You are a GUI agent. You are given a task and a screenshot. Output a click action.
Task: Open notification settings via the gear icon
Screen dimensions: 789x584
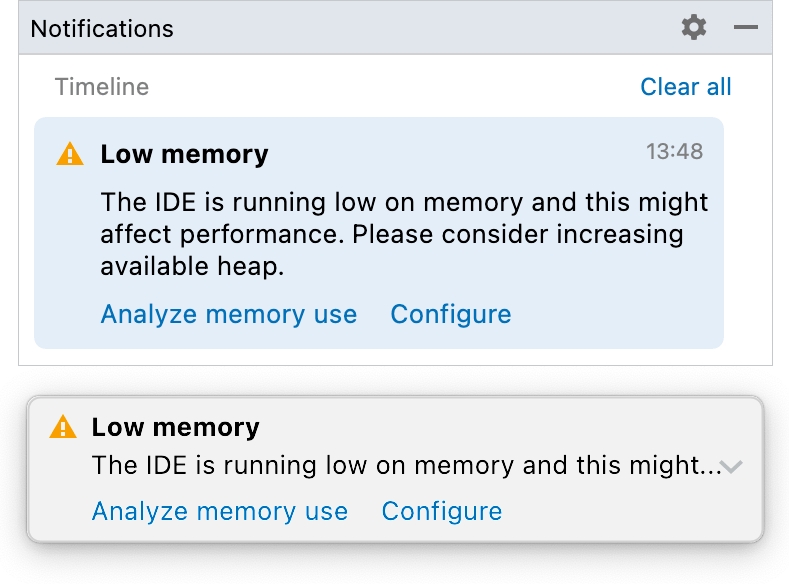694,27
